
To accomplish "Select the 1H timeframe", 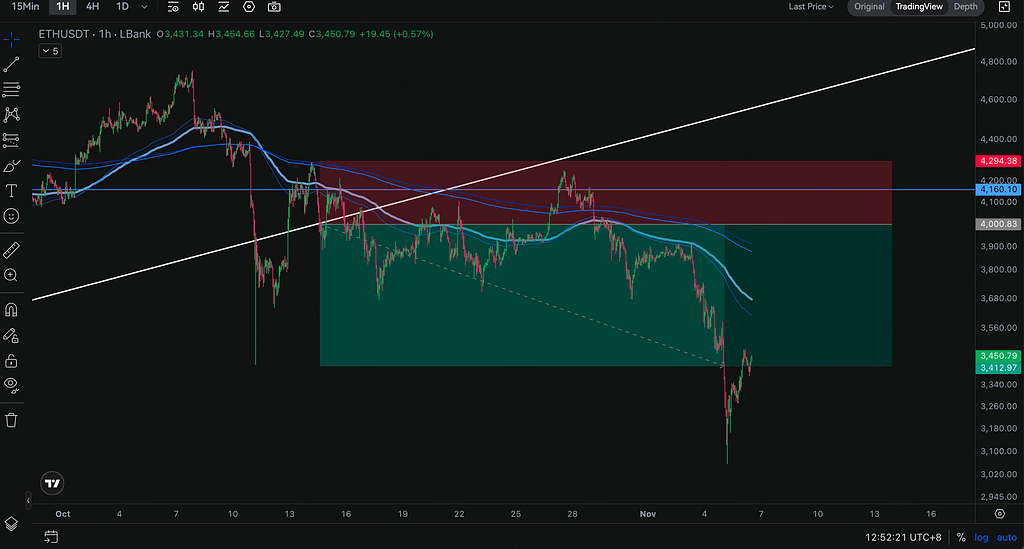I will 63,7.
